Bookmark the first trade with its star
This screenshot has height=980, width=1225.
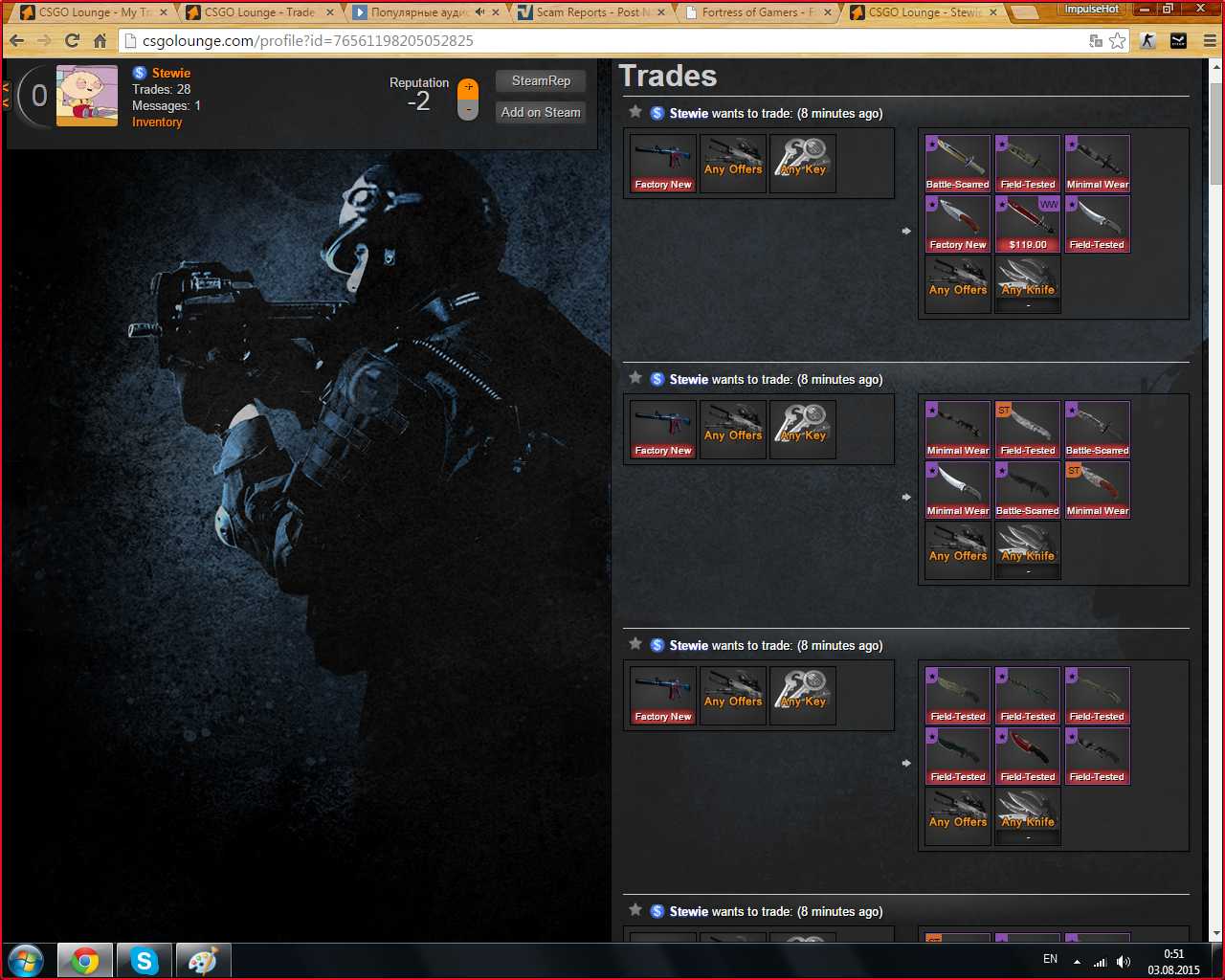point(635,112)
